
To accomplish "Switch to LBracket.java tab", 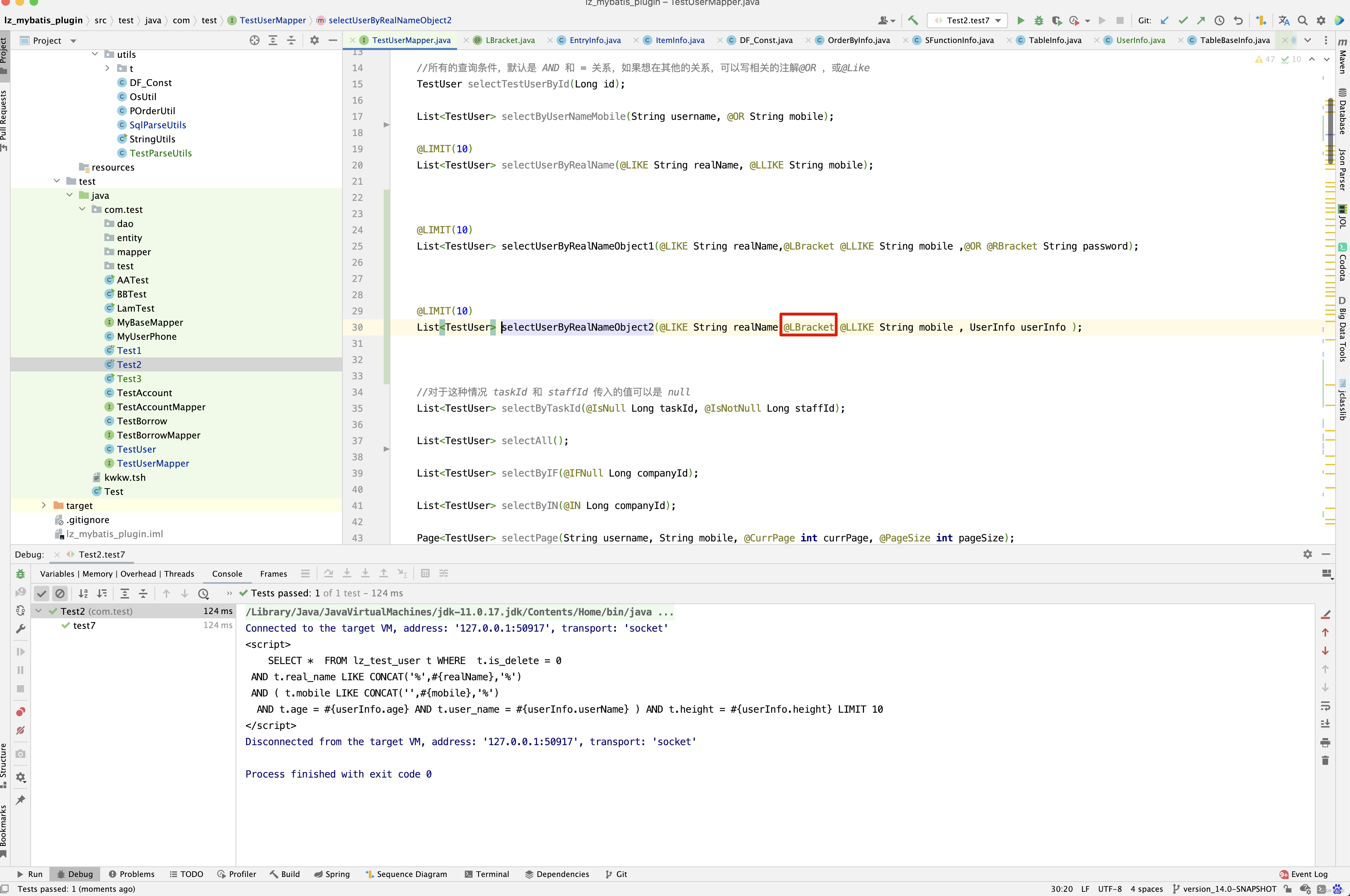I will [510, 40].
